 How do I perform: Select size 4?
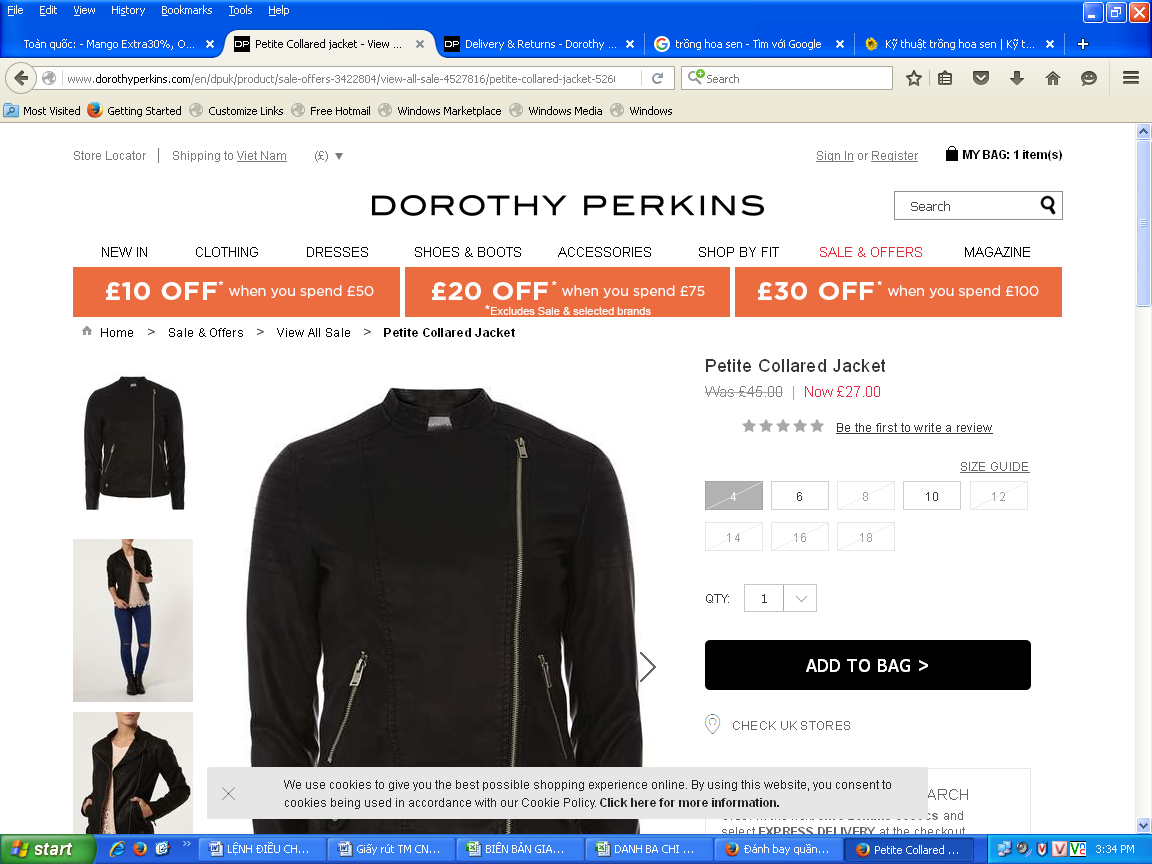click(733, 496)
